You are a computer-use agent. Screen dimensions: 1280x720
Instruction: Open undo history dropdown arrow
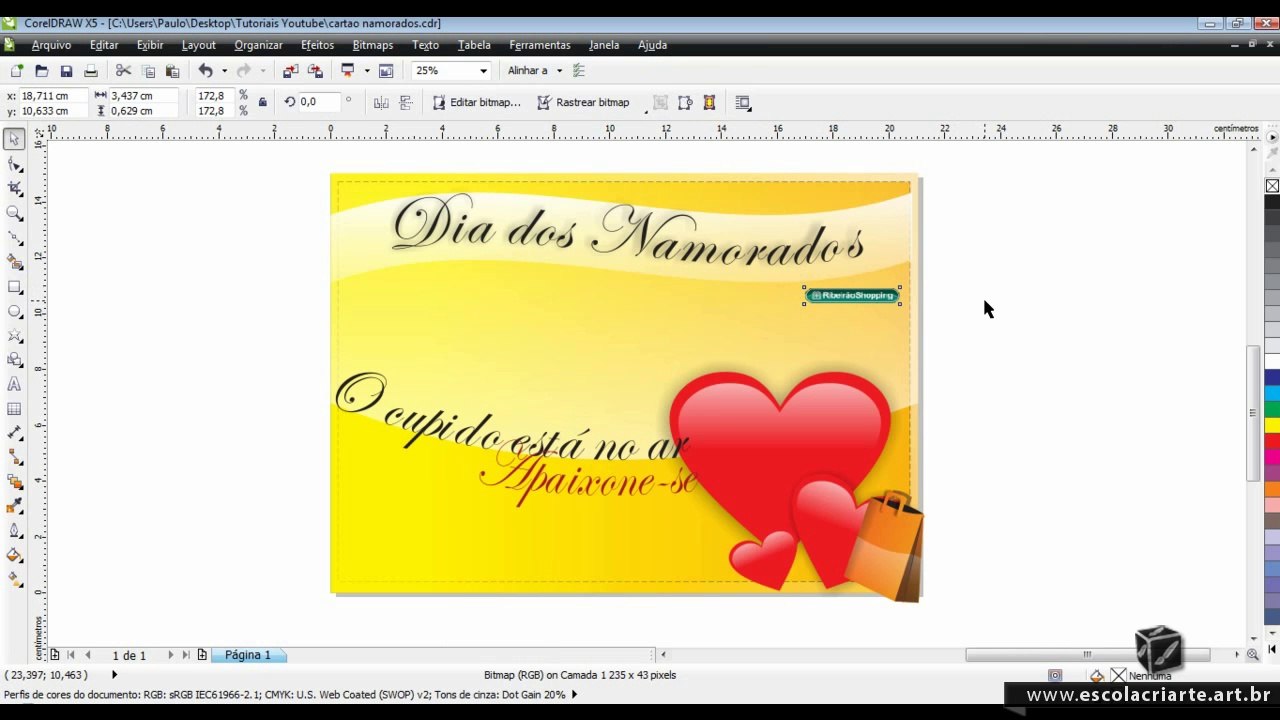coord(224,71)
